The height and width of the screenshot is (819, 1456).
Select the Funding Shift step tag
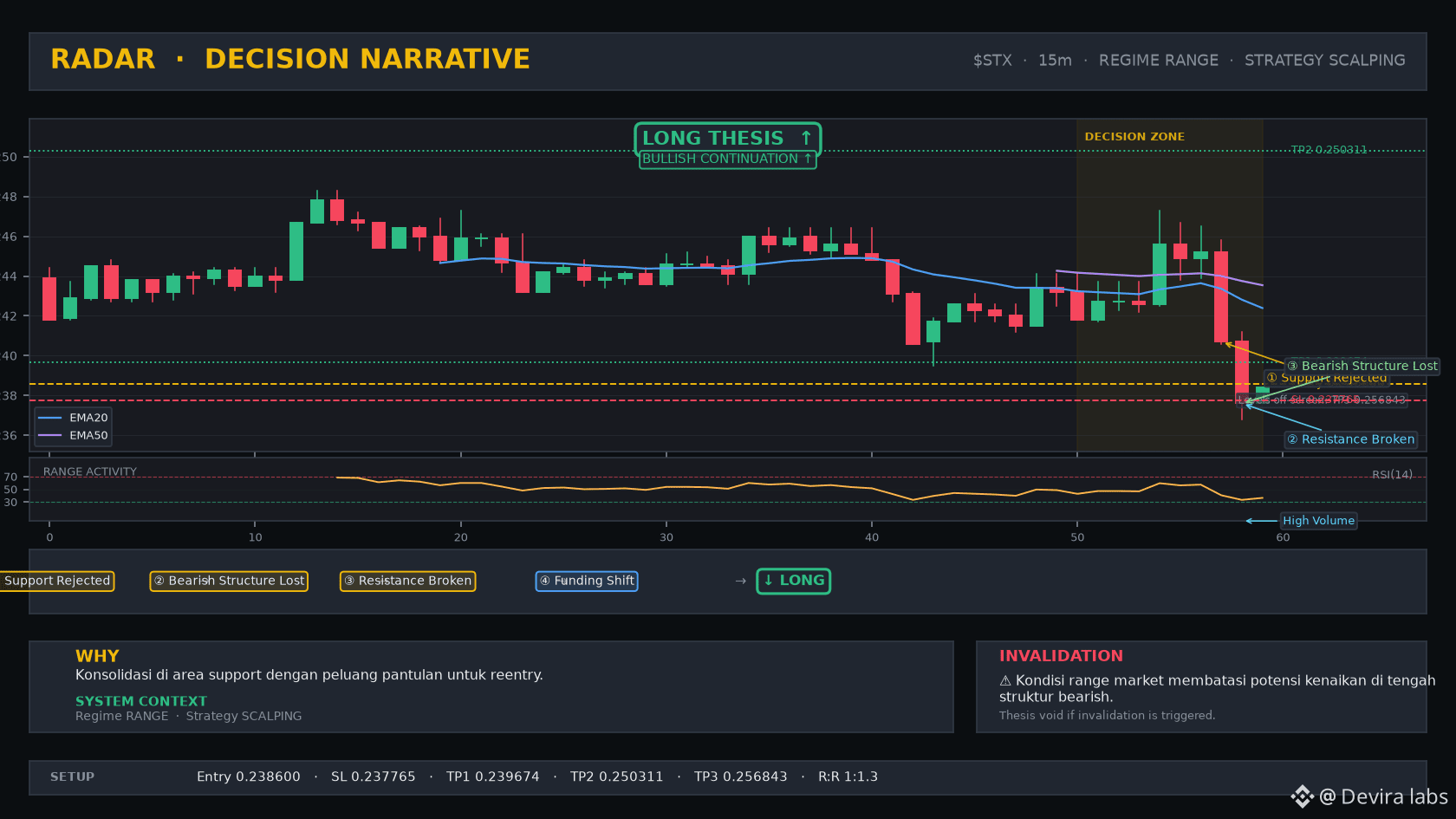coord(587,581)
